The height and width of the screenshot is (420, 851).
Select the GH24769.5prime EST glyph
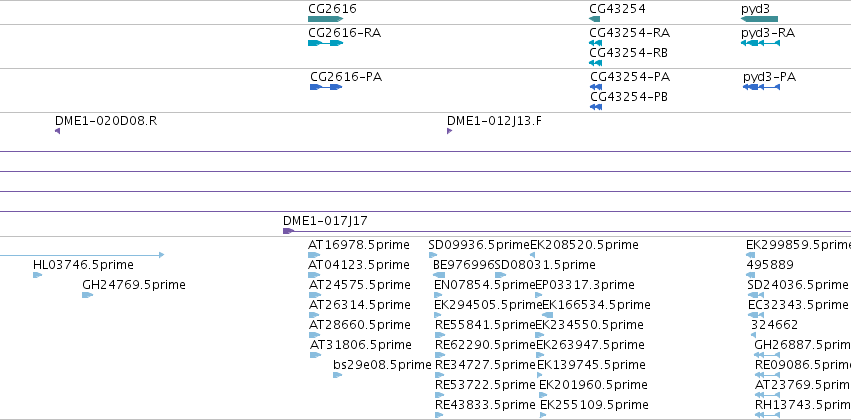pyautogui.click(x=87, y=295)
